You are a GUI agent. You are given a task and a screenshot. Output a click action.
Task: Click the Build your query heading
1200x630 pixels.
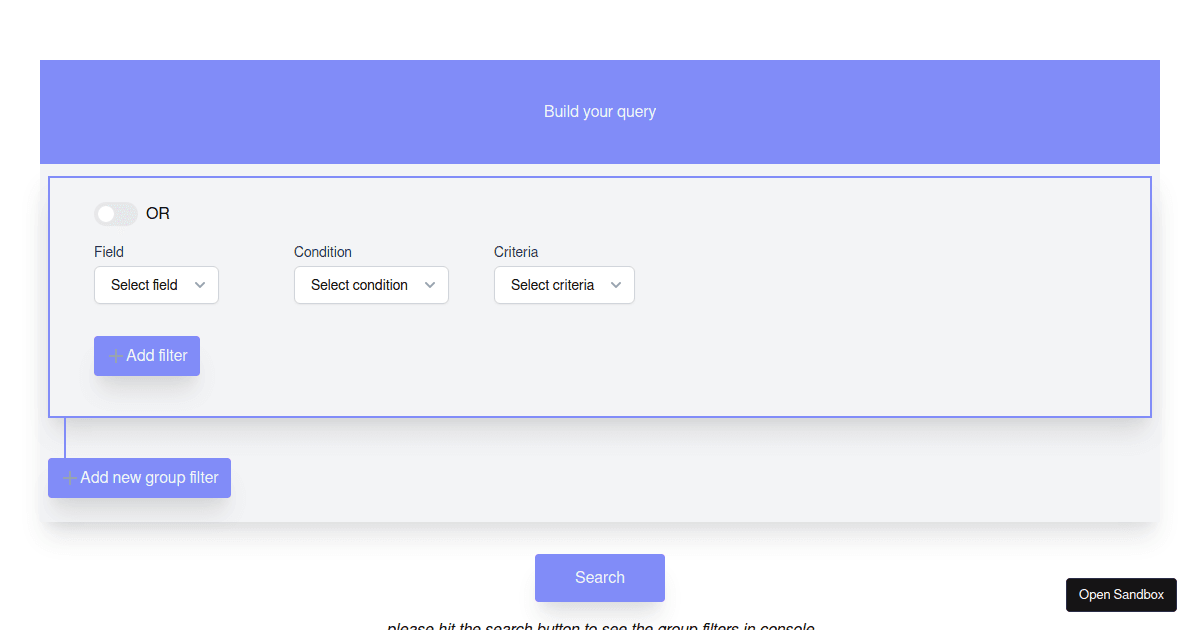tap(600, 111)
